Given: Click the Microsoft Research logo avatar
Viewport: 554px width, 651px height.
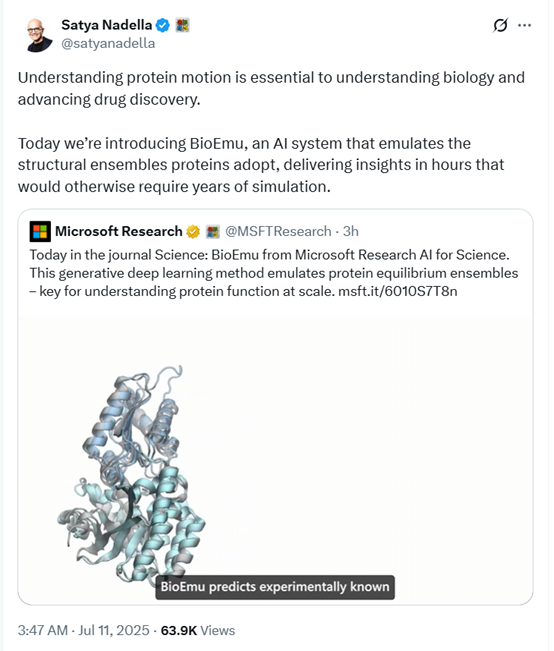Looking at the screenshot, I should pyautogui.click(x=40, y=231).
